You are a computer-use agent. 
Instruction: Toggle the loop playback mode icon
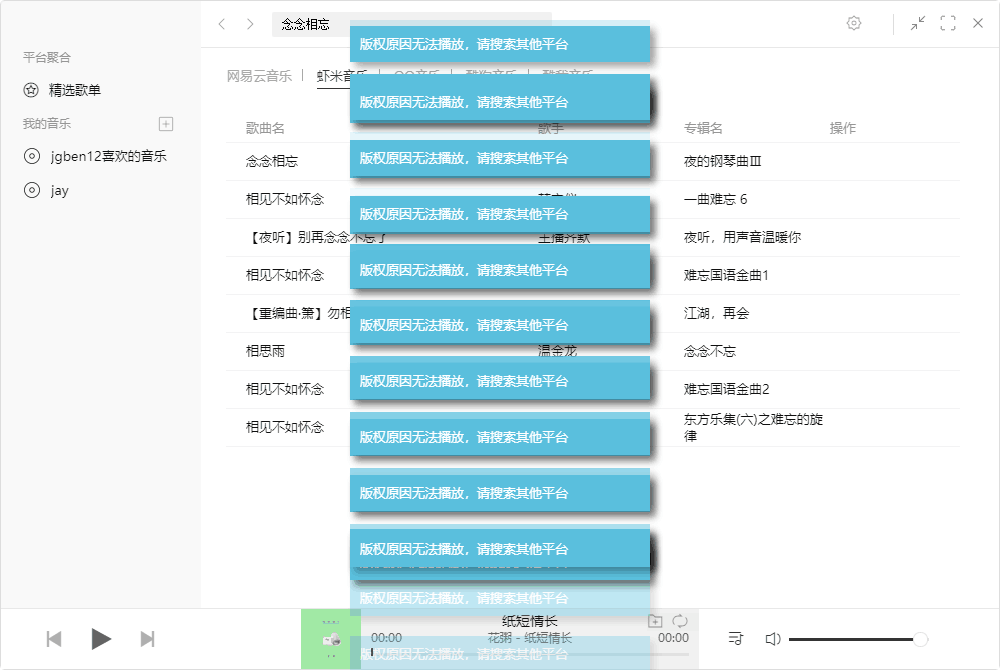[x=680, y=621]
